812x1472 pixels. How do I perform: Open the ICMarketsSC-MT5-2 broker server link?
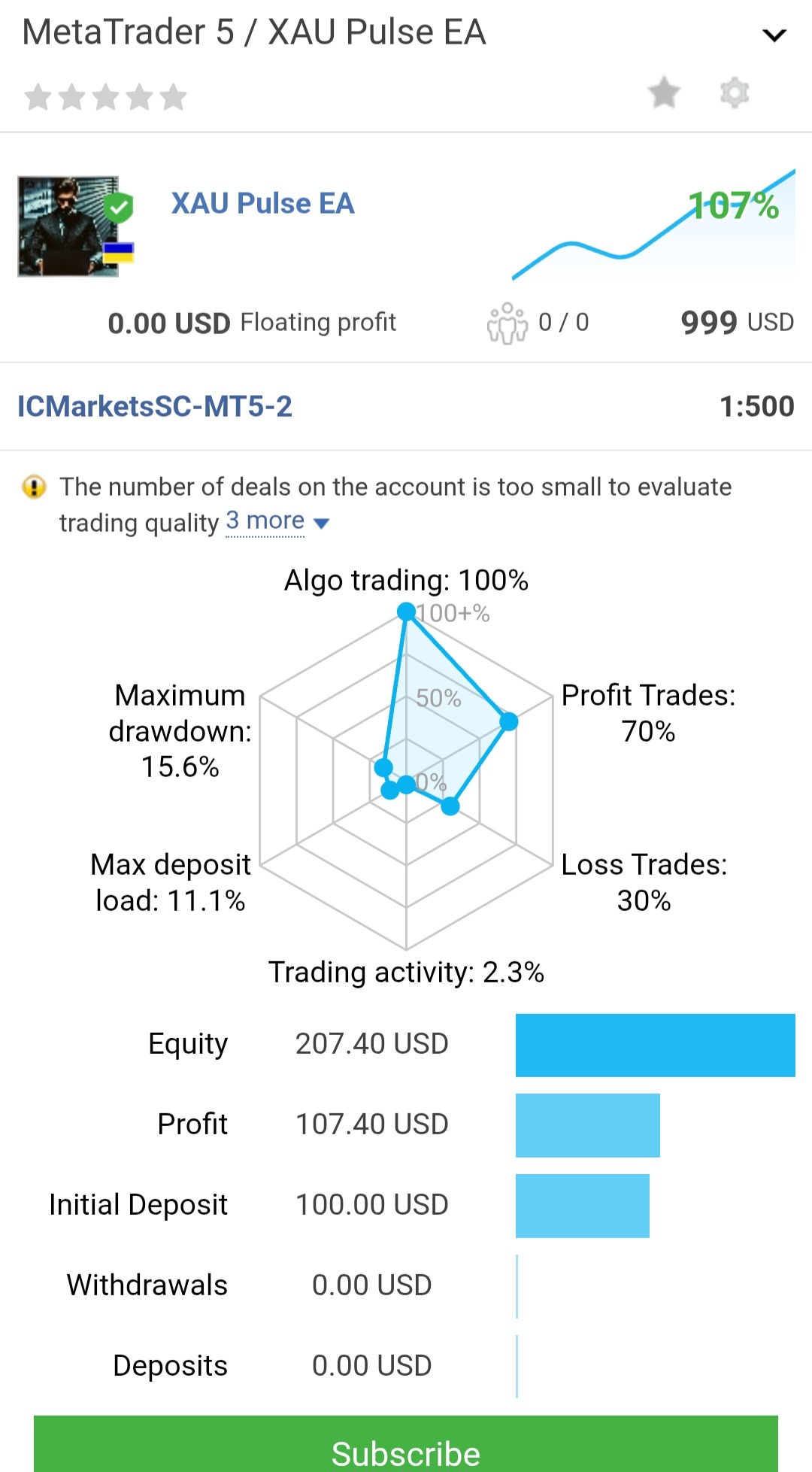pyautogui.click(x=155, y=406)
